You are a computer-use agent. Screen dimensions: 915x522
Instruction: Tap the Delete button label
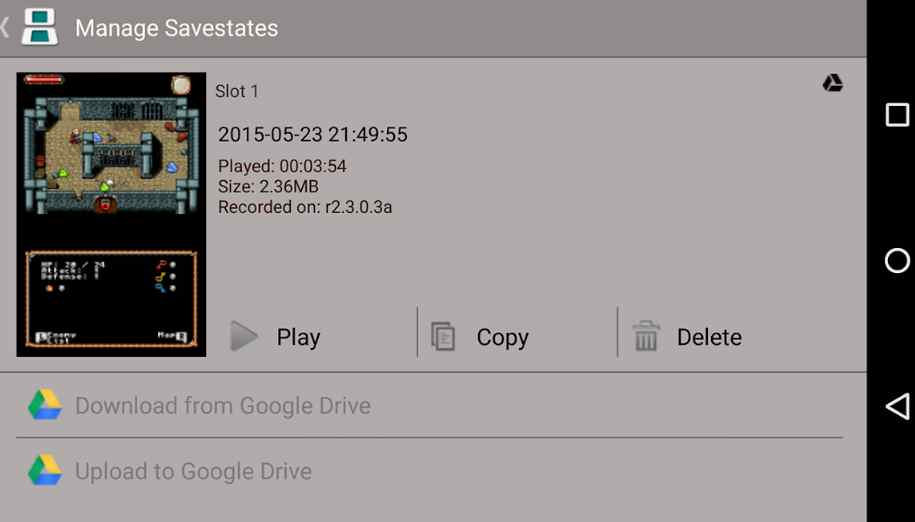pos(709,337)
